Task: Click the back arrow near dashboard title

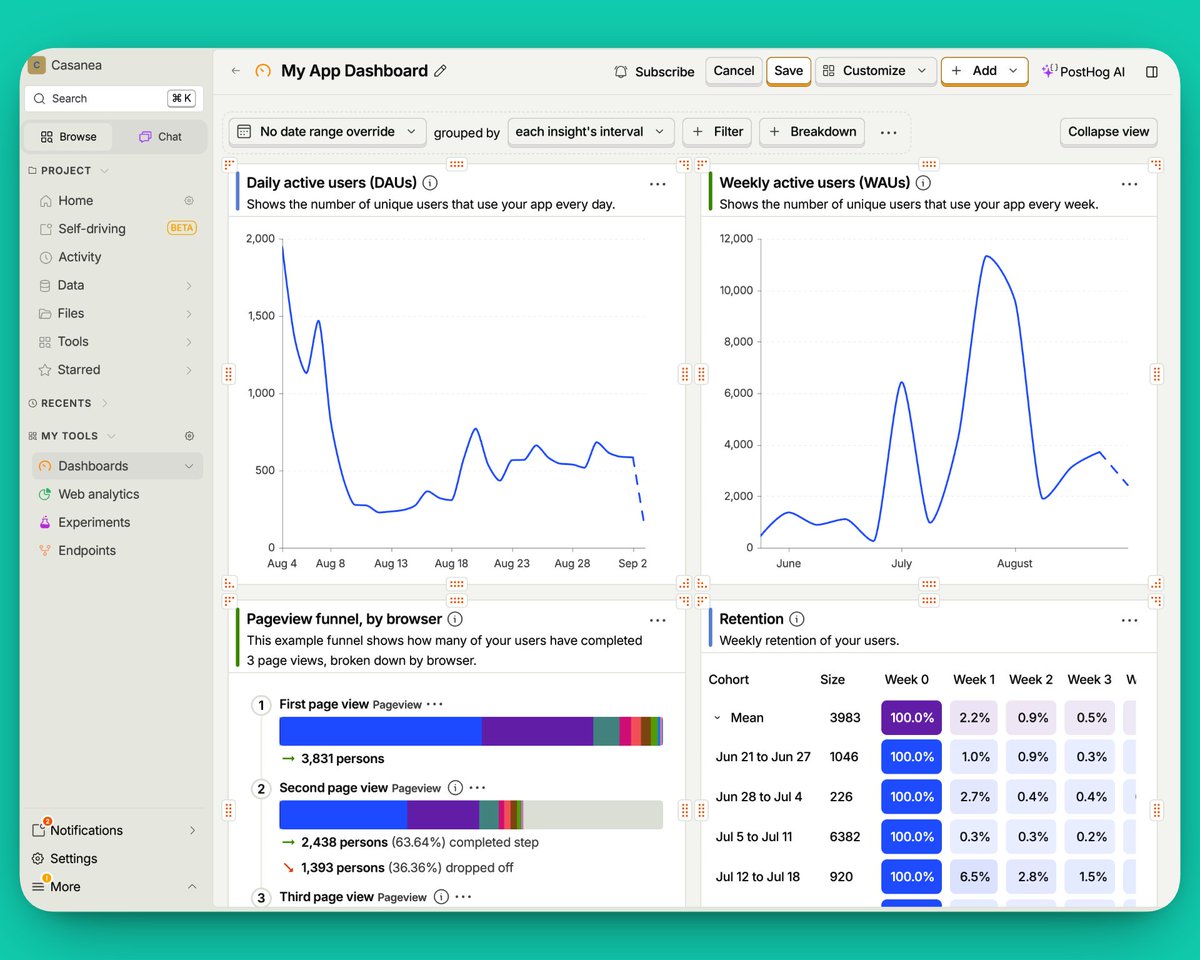Action: tap(236, 71)
